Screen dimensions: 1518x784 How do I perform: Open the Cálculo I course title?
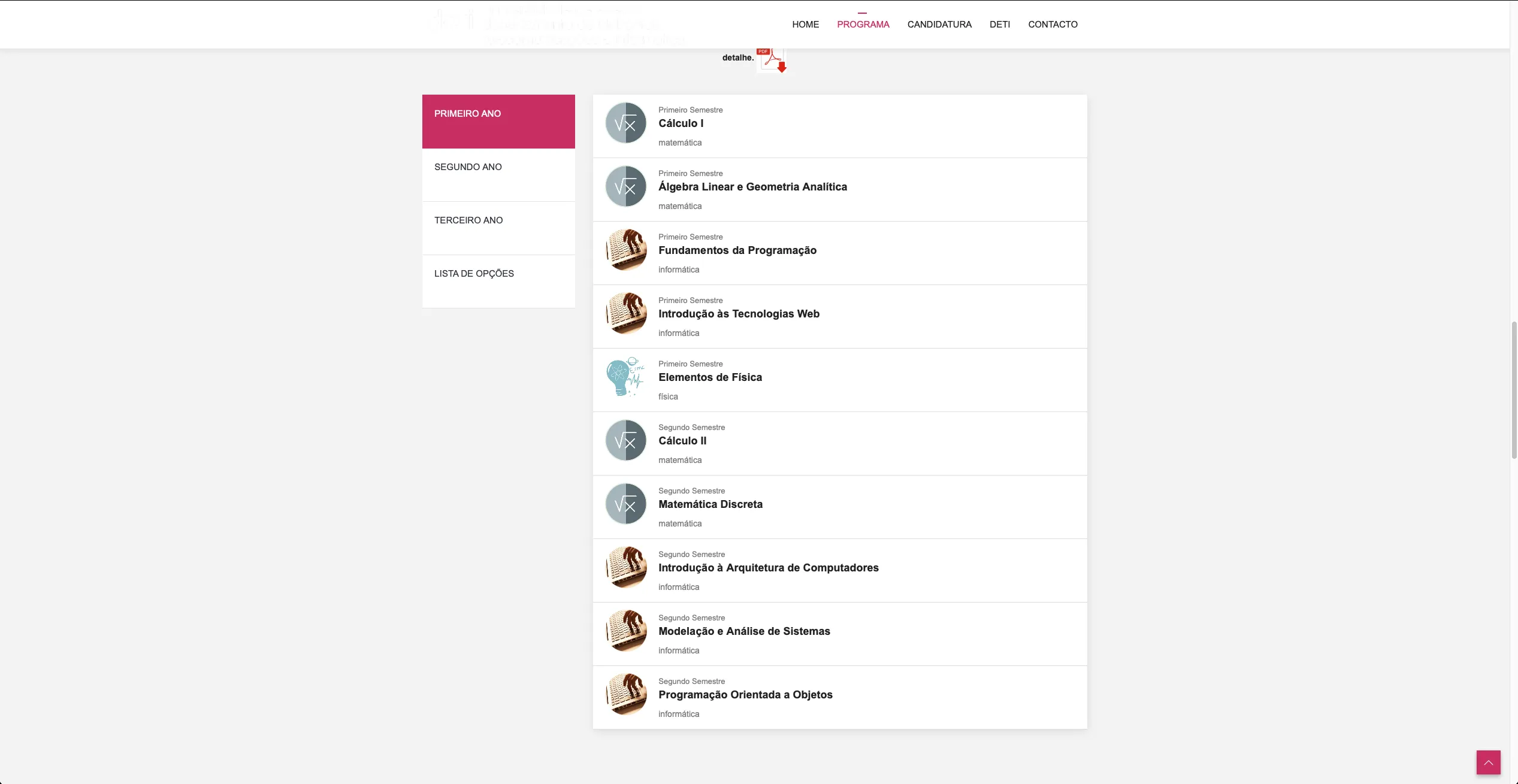[681, 123]
